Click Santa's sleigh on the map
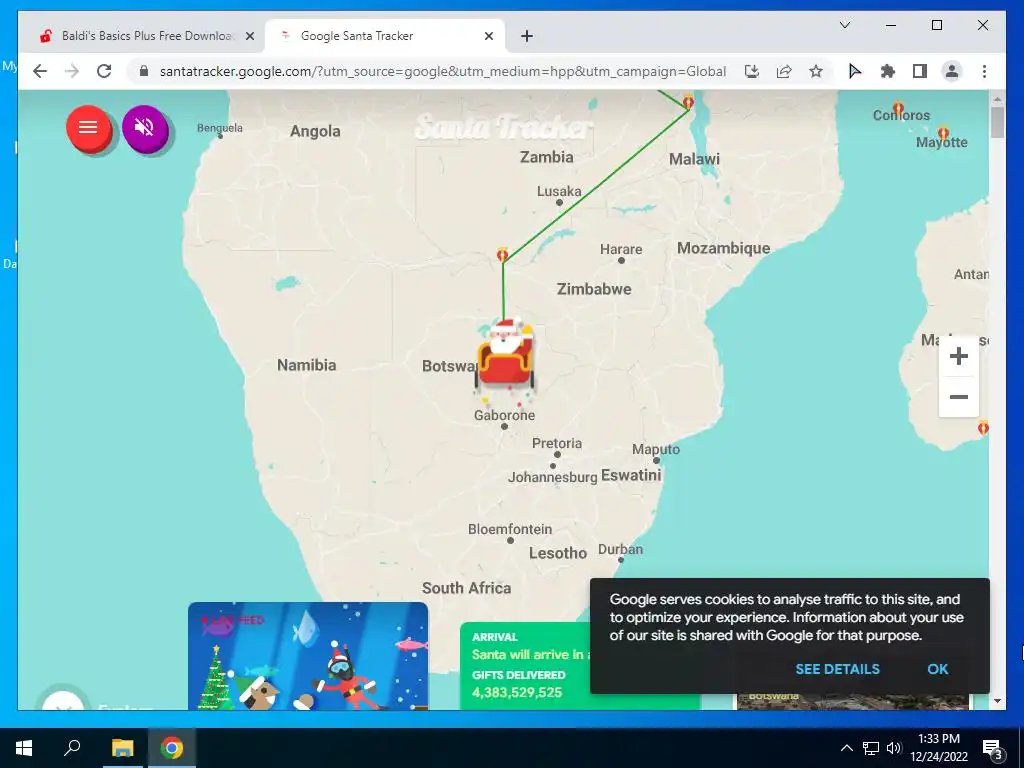The height and width of the screenshot is (768, 1024). click(505, 356)
